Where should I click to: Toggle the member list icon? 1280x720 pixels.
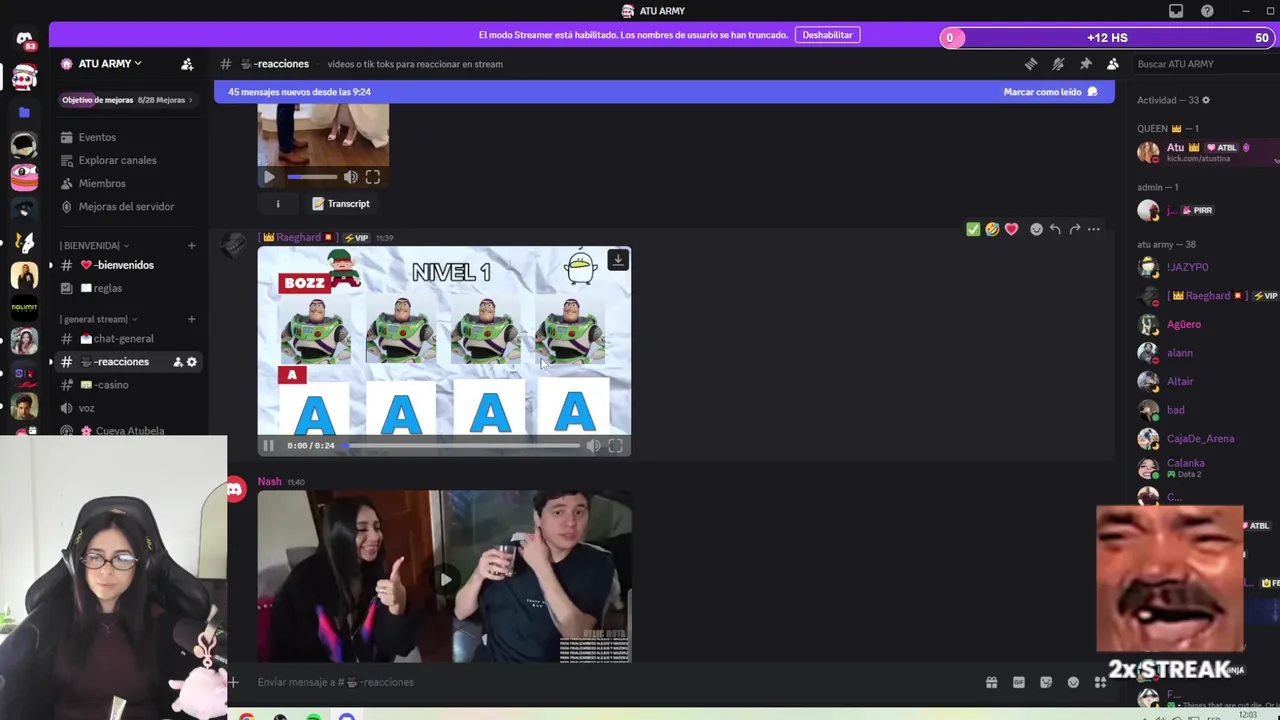tap(1112, 64)
